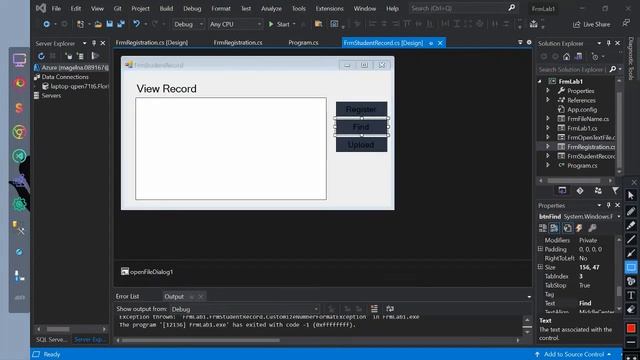The image size is (640, 360).
Task: Click Add to Source Control
Action: pyautogui.click(x=573, y=354)
